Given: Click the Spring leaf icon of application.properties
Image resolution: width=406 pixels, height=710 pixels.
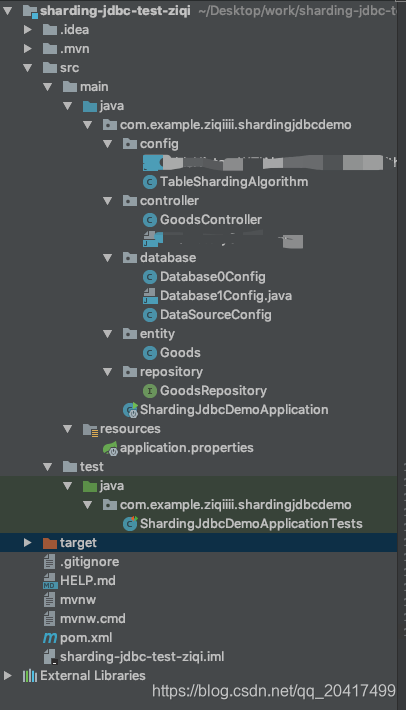Looking at the screenshot, I should pos(110,448).
